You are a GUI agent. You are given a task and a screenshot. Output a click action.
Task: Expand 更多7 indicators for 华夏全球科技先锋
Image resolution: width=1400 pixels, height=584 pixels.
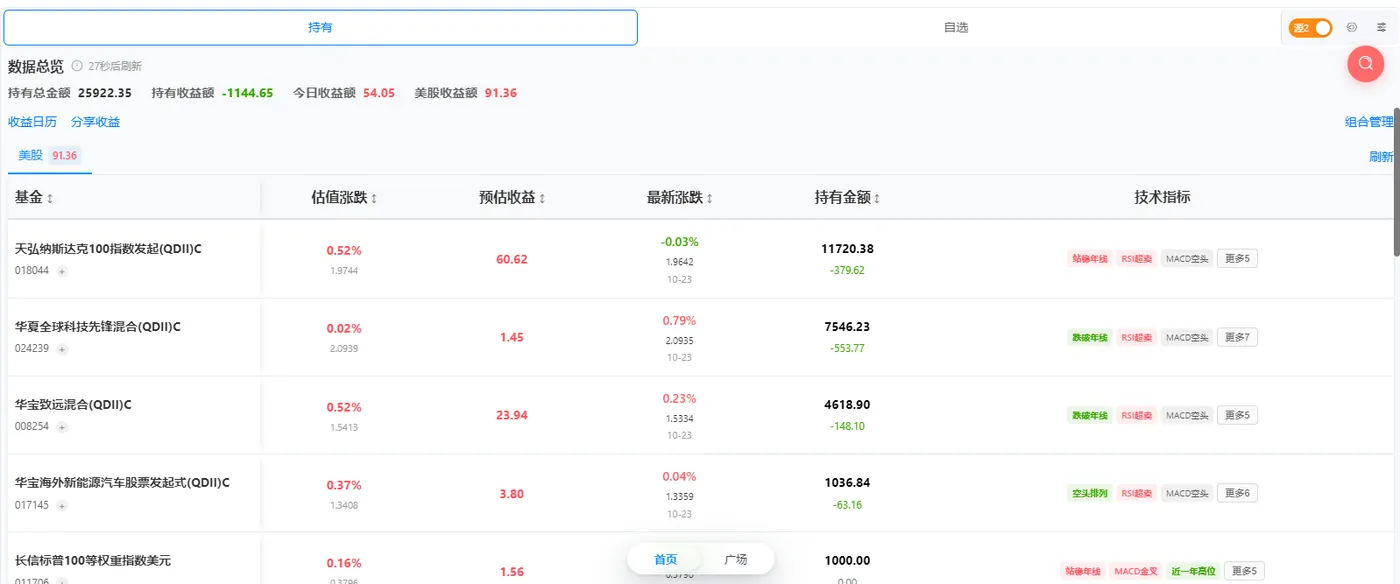1237,337
